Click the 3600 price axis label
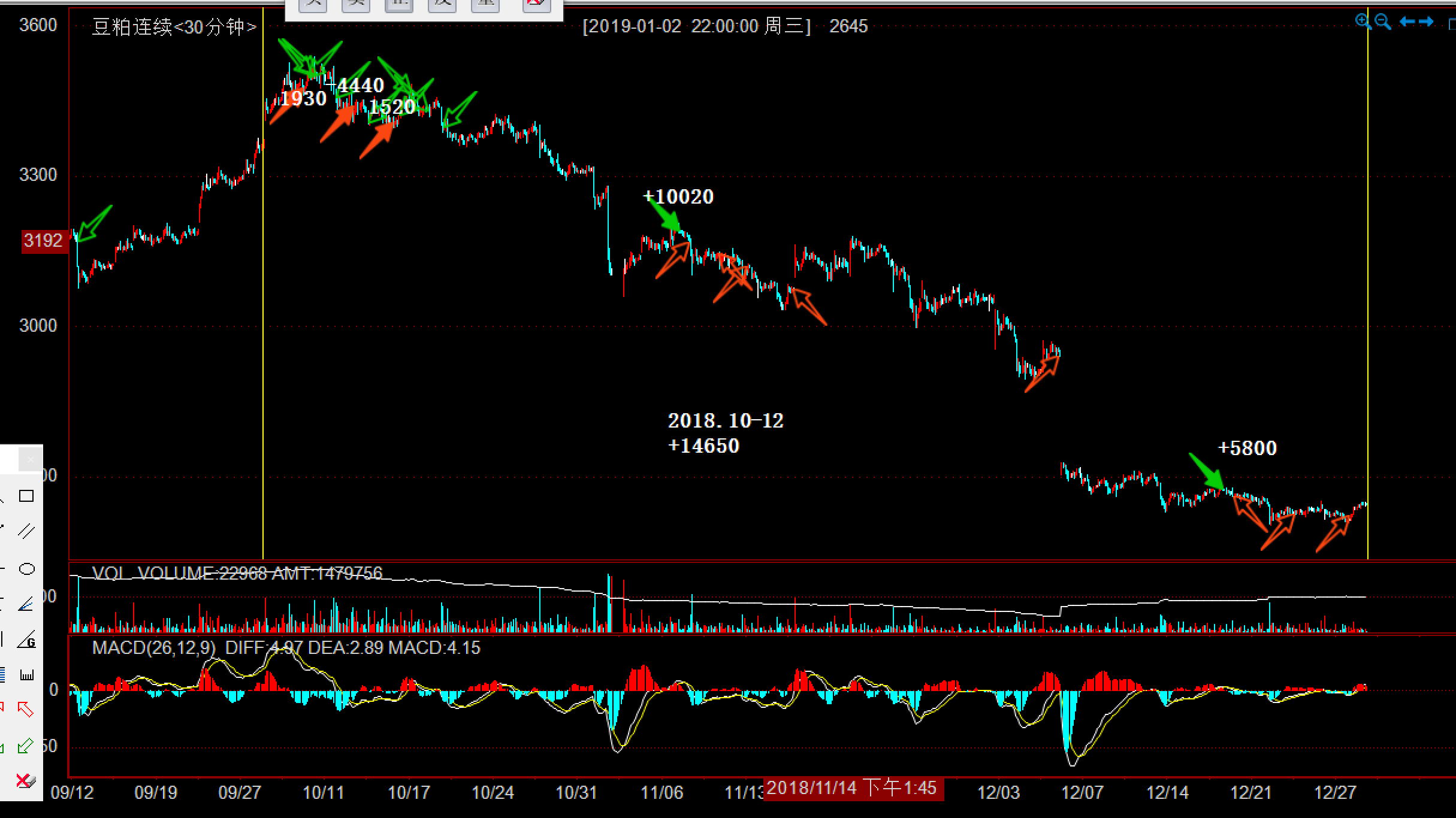The image size is (1456, 818). tap(38, 25)
